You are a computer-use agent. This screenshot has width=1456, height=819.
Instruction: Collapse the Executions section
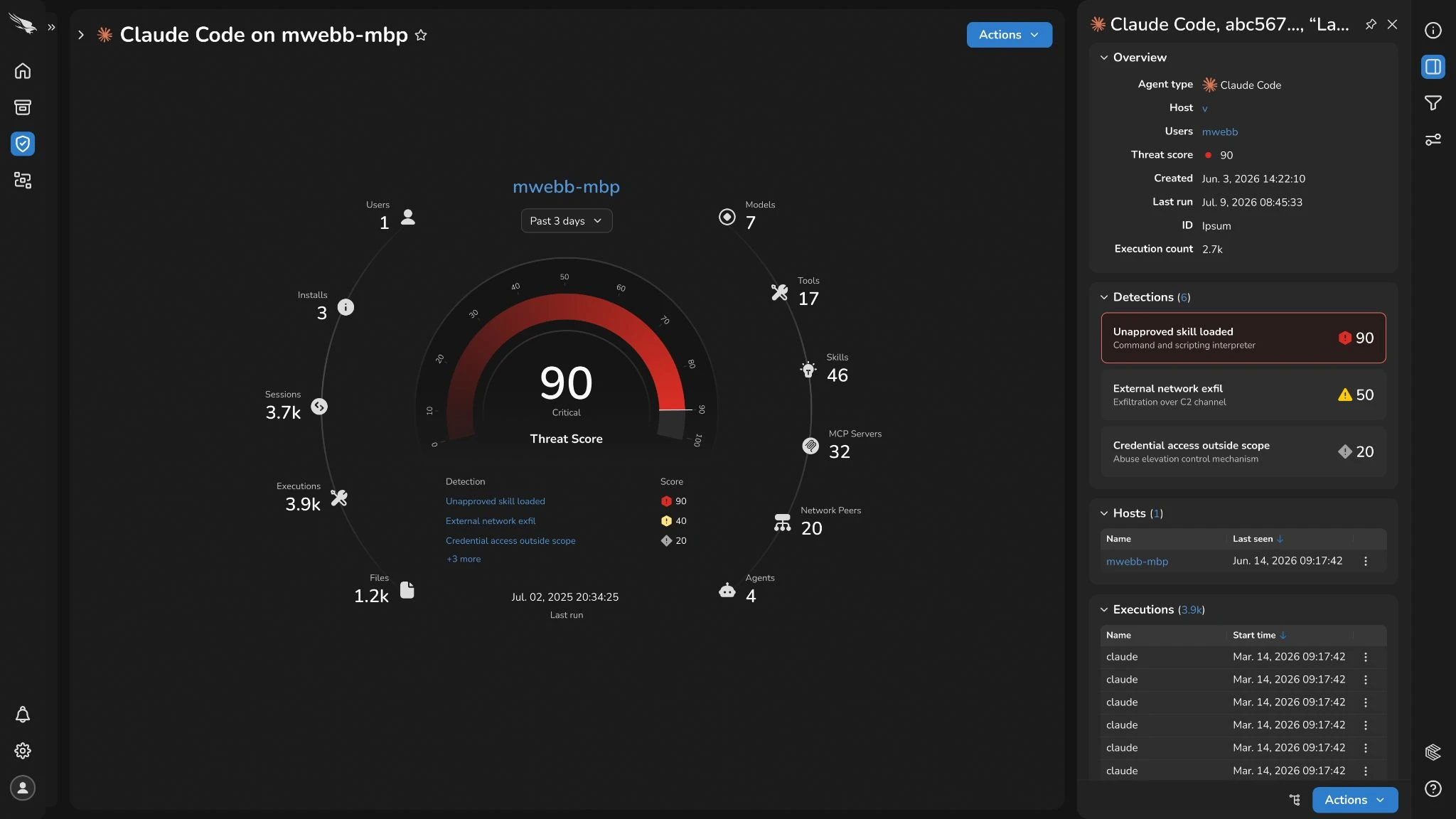pos(1104,610)
